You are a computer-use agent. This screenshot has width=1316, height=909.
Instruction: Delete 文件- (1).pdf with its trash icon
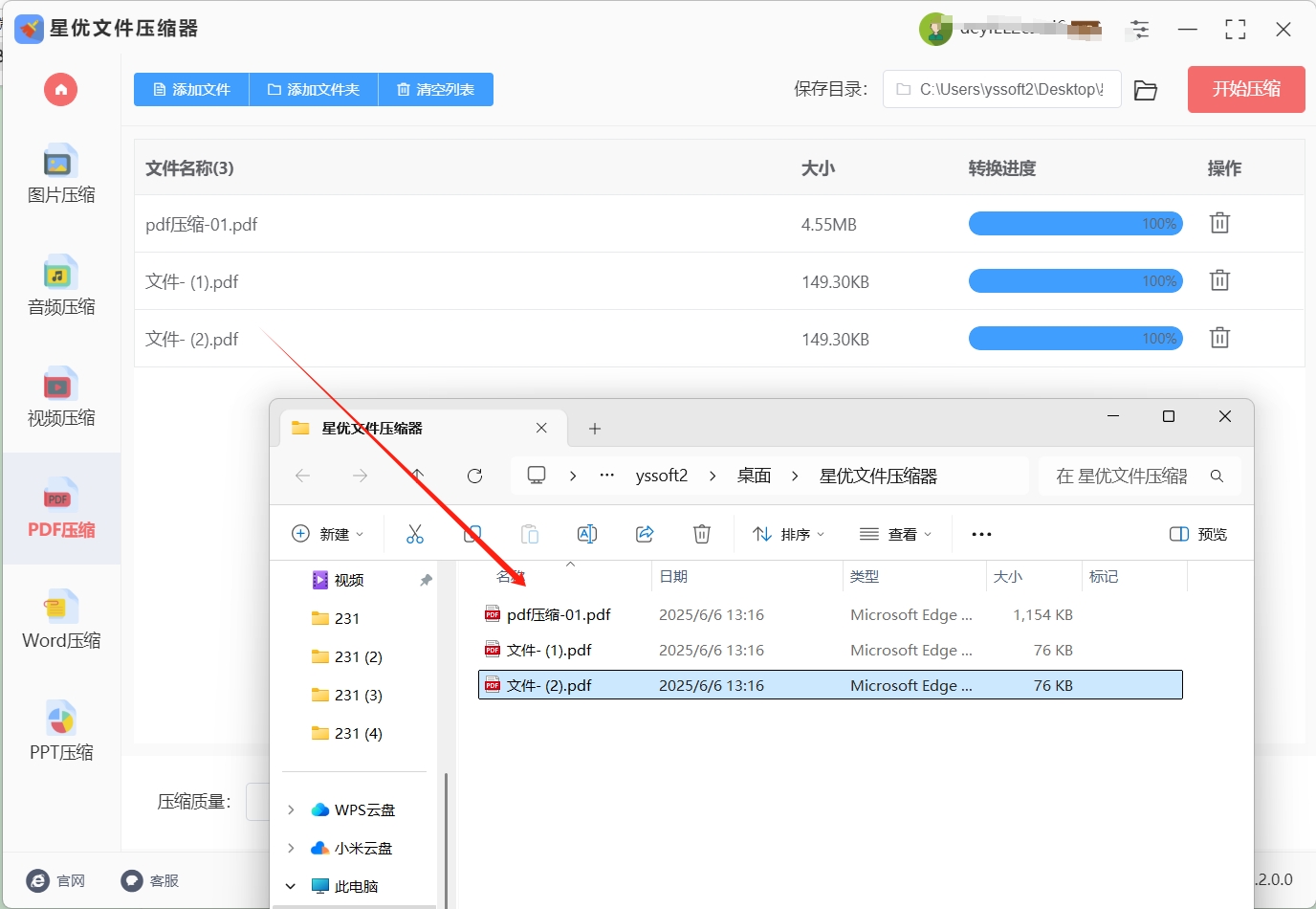[1219, 280]
